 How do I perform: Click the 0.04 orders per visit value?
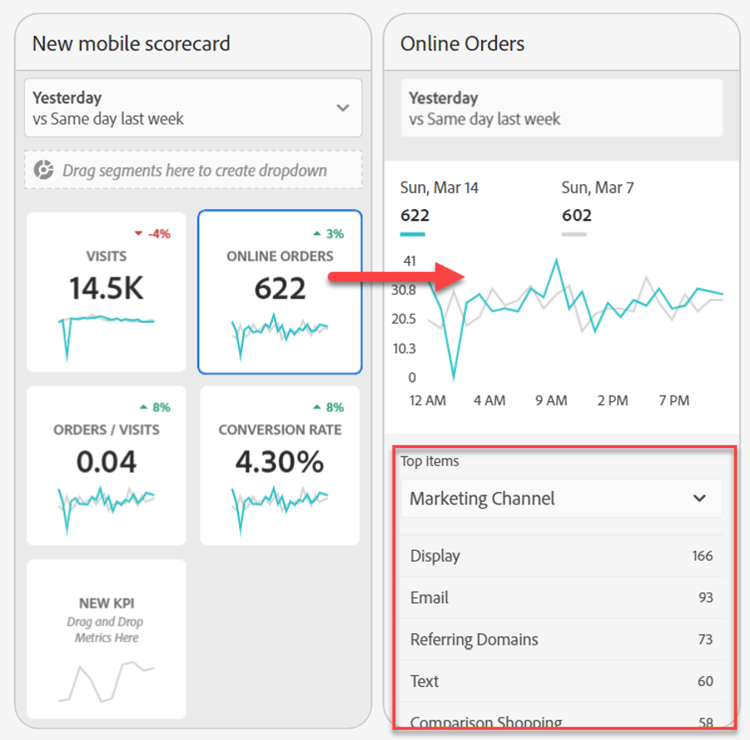106,462
